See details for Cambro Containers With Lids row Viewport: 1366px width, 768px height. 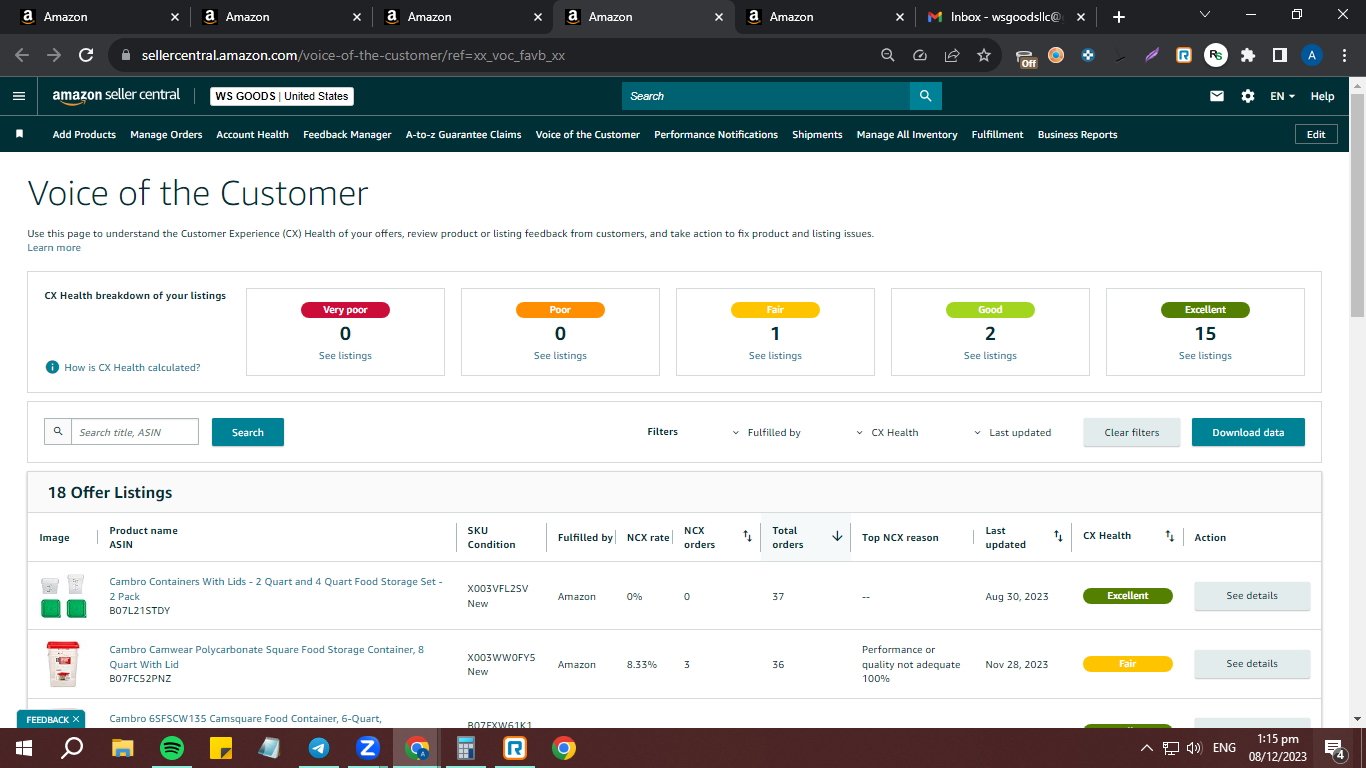tap(1252, 596)
